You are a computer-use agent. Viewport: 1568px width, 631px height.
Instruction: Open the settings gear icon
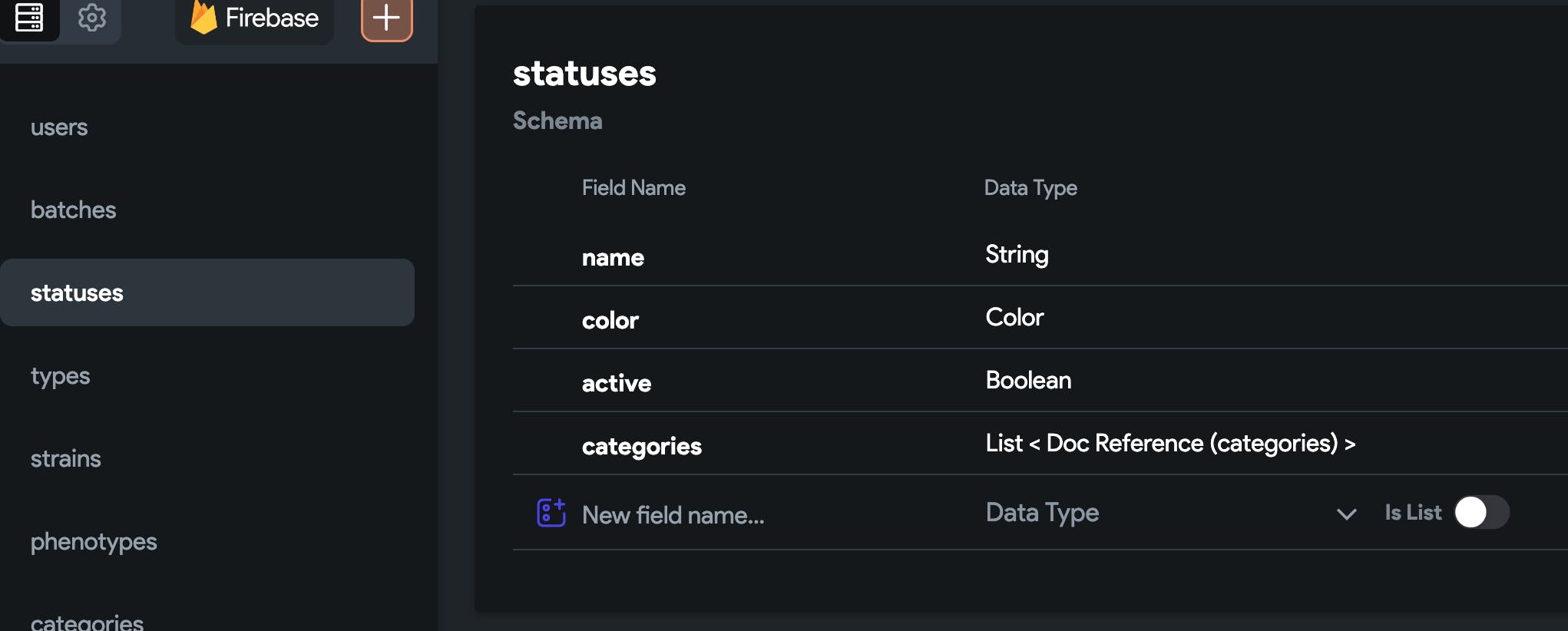pos(92,17)
